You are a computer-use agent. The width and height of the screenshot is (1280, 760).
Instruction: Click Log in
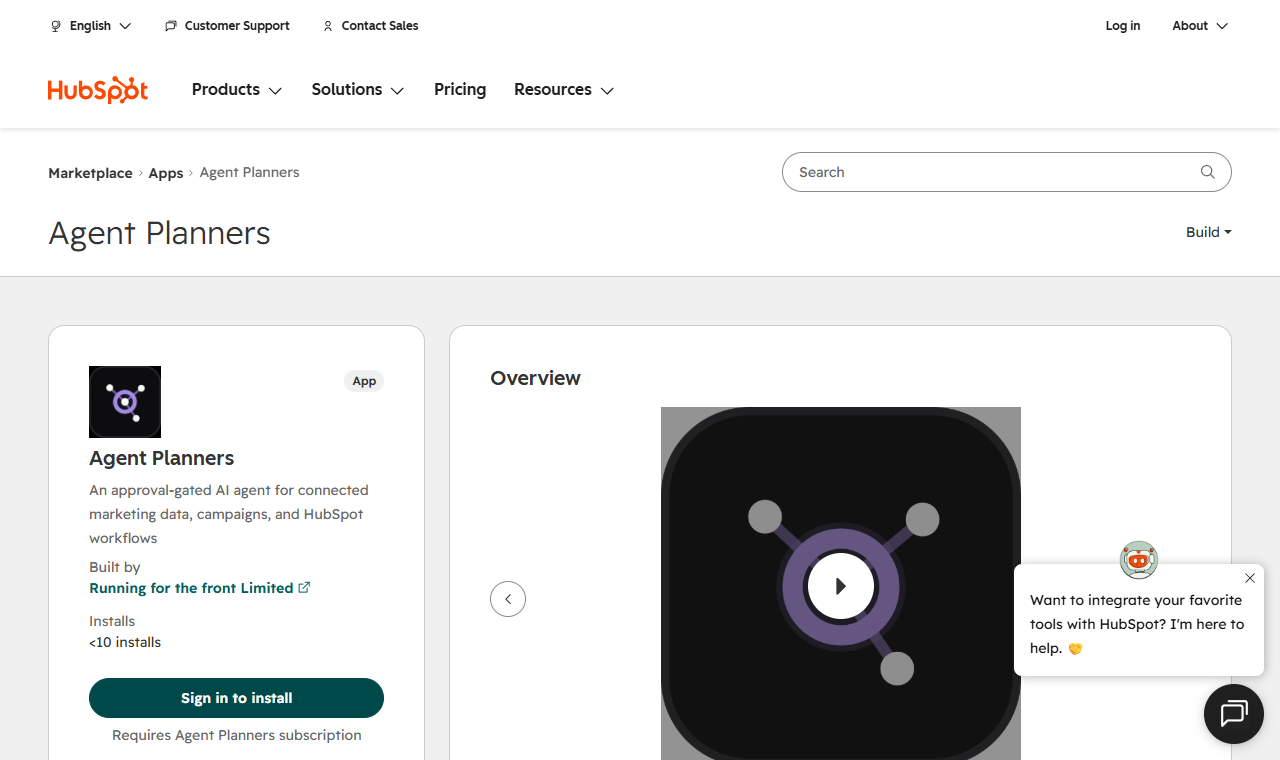coord(1123,26)
